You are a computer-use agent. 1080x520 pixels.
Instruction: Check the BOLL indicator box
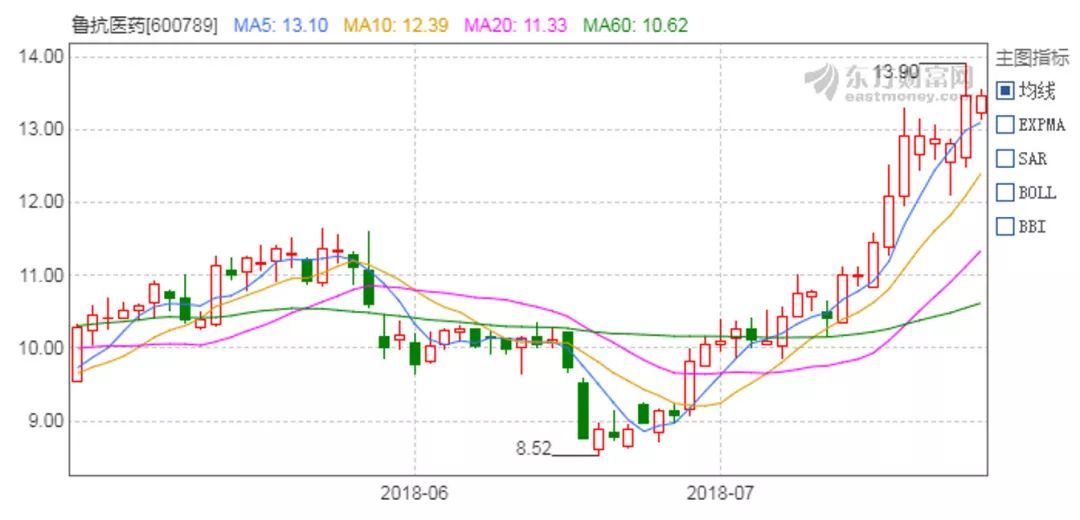(x=1005, y=192)
